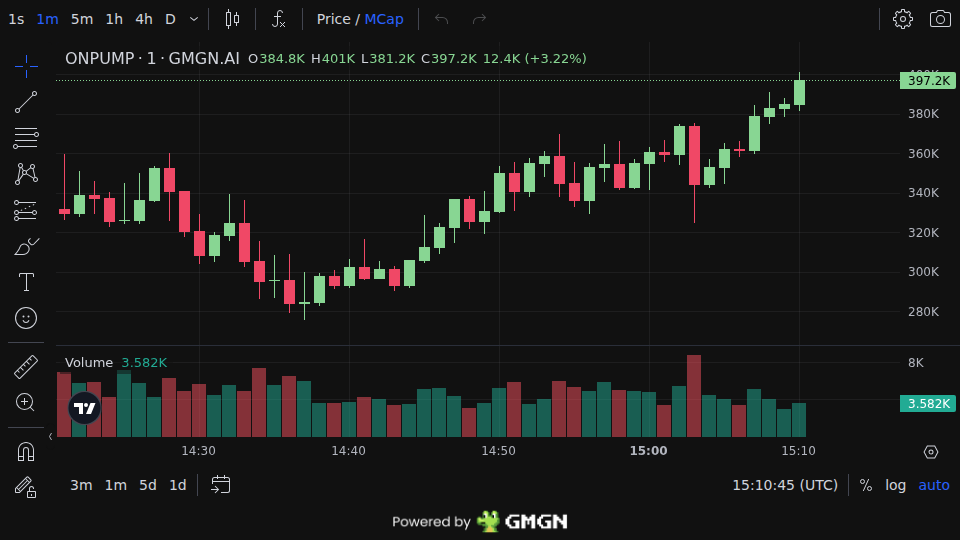
Task: Expand the timeframe dropdown chevron
Action: pyautogui.click(x=193, y=19)
